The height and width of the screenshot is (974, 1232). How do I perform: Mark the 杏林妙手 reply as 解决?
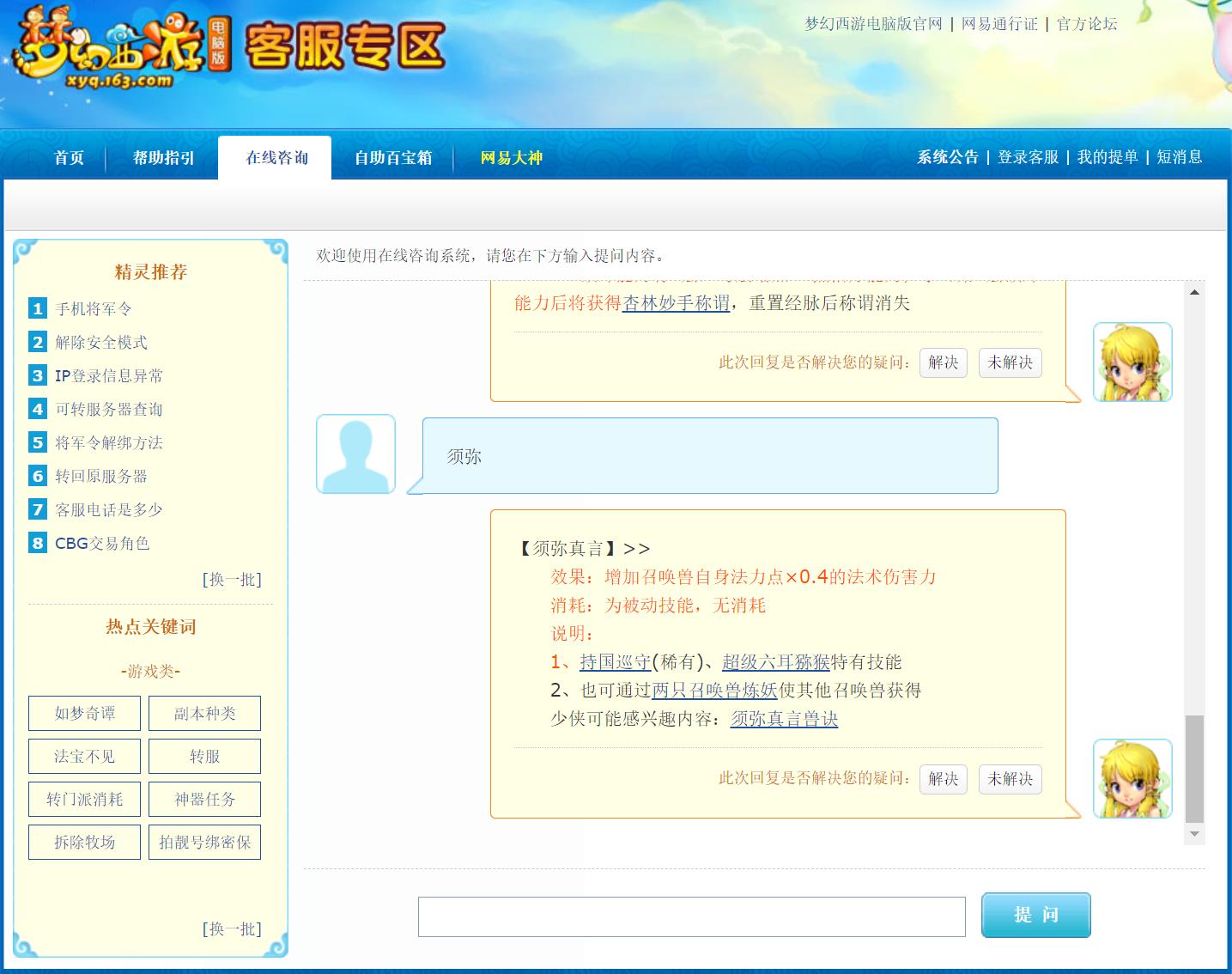click(x=943, y=362)
